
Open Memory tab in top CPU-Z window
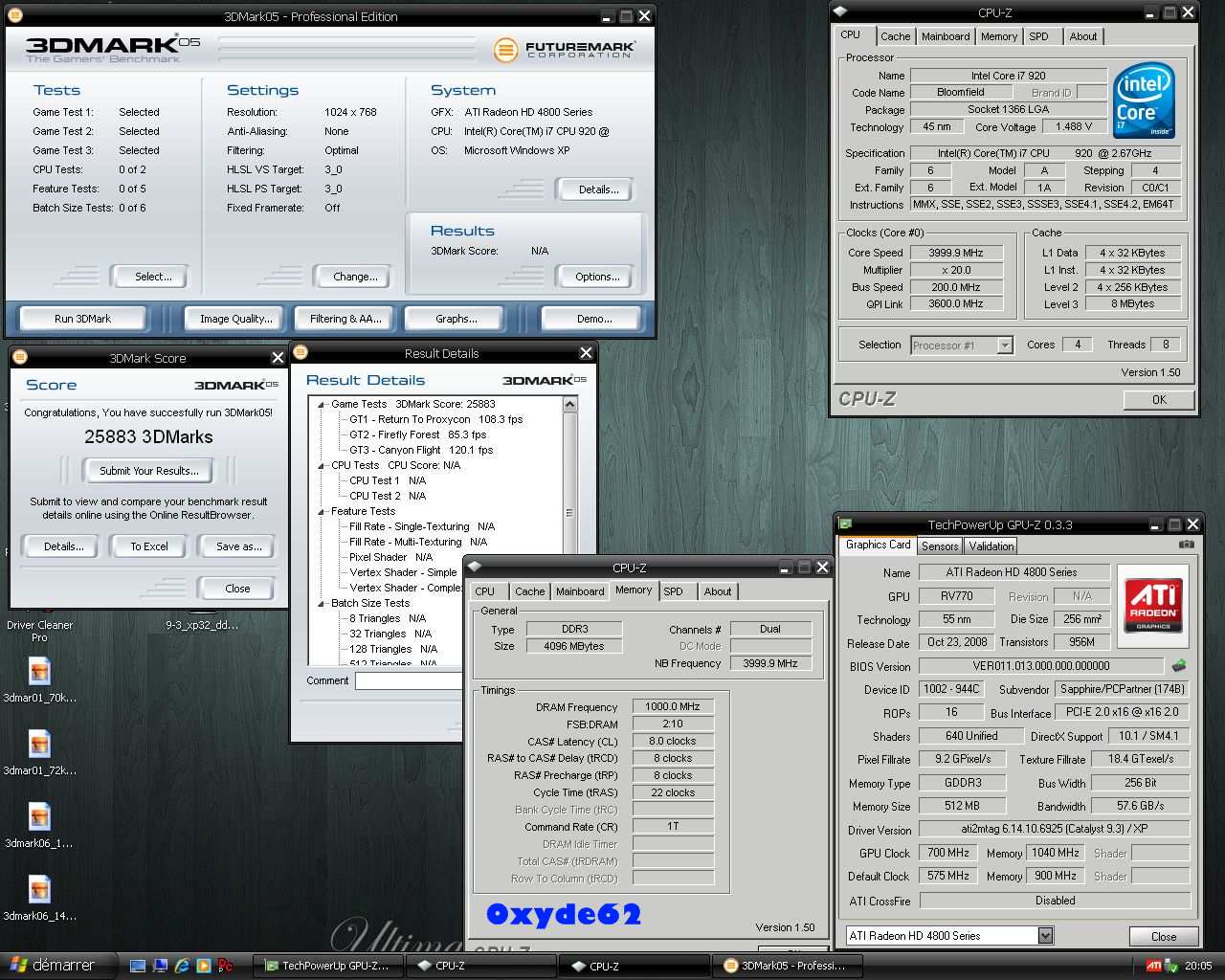pyautogui.click(x=998, y=36)
